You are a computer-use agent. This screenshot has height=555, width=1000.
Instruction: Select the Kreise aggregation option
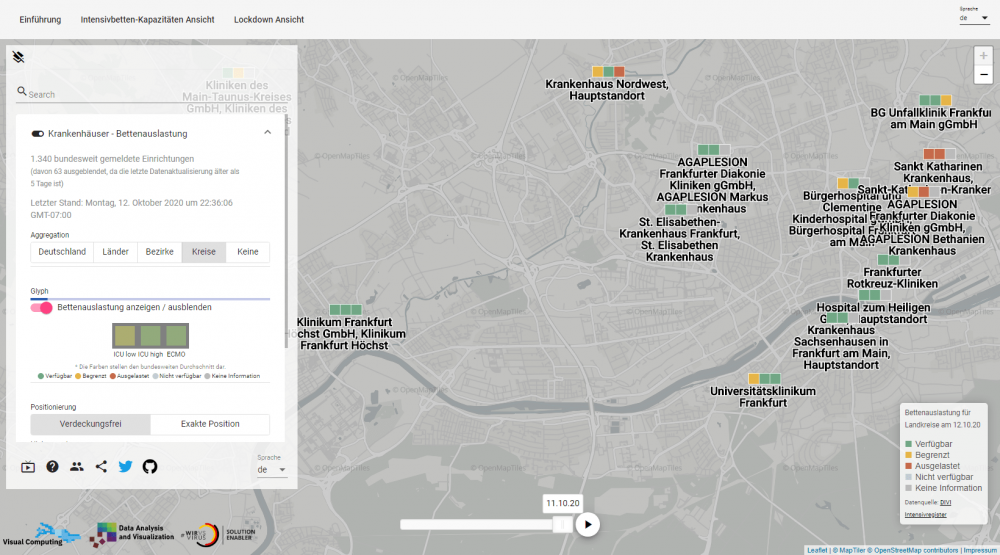(x=203, y=252)
